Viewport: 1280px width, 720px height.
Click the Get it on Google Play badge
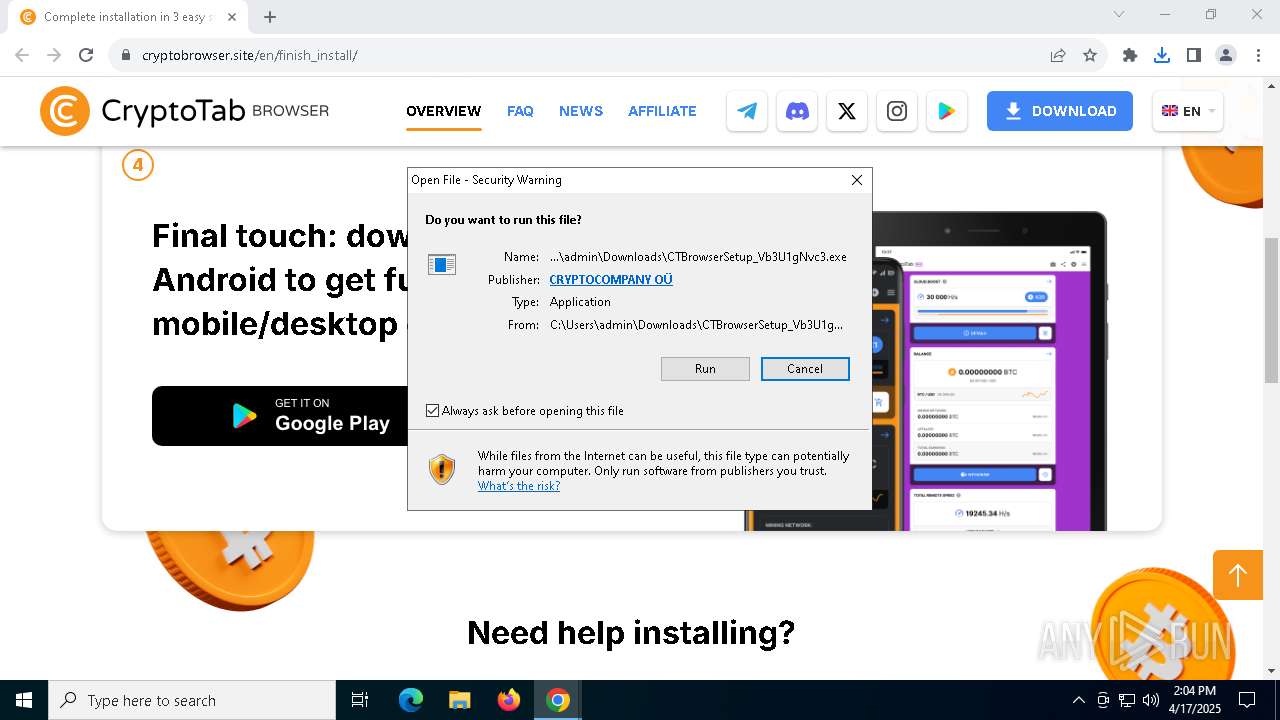click(x=280, y=416)
